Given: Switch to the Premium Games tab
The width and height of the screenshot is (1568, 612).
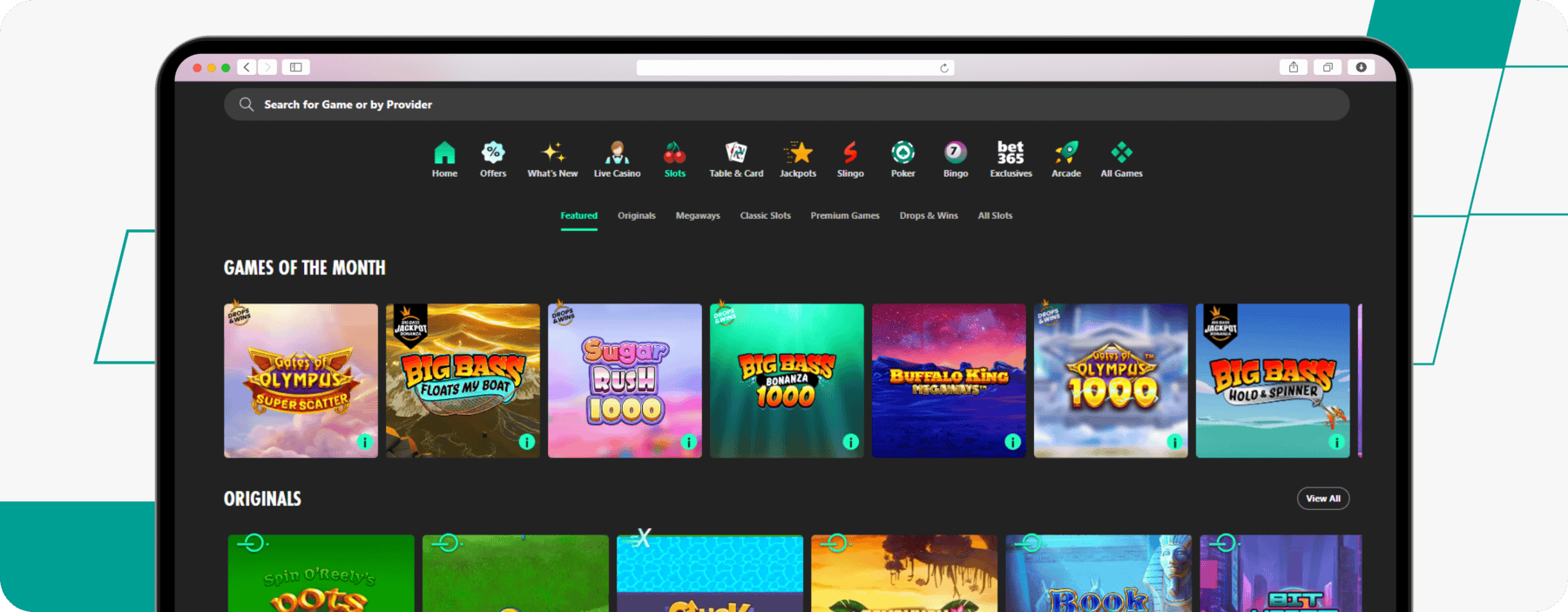Looking at the screenshot, I should pyautogui.click(x=845, y=215).
